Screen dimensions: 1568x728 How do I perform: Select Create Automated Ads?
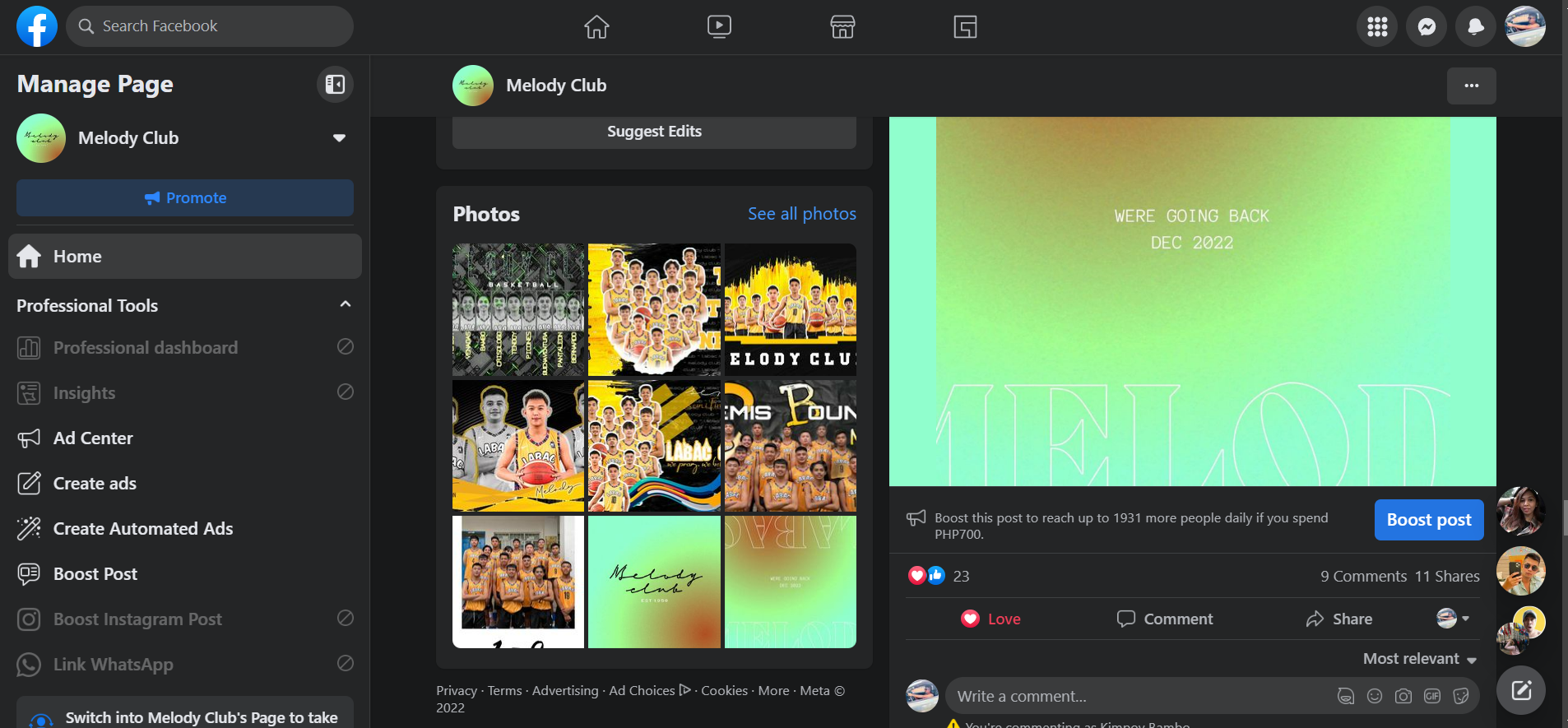(185, 529)
